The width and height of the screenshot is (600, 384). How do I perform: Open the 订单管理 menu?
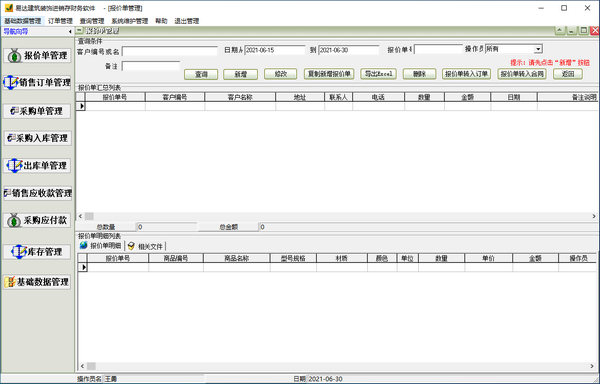pos(60,21)
